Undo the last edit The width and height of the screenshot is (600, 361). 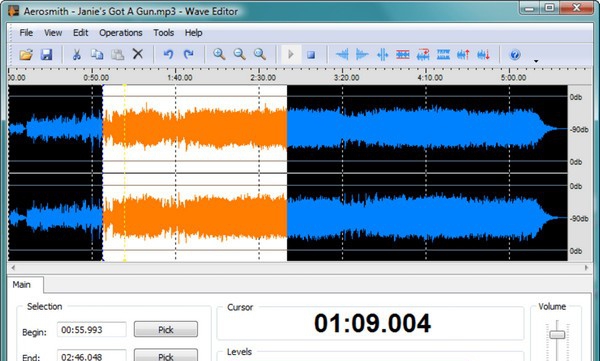(x=168, y=54)
